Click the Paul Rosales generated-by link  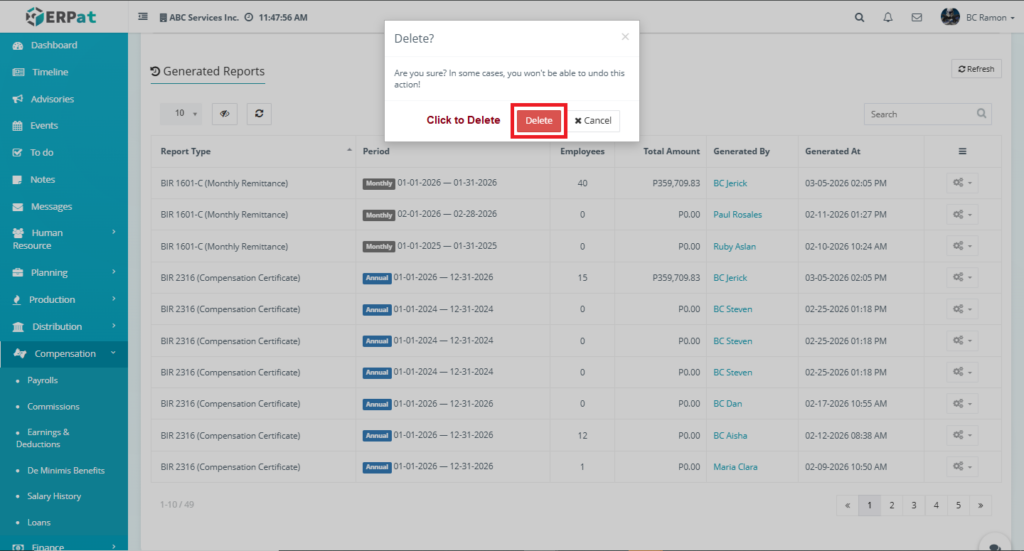point(737,215)
